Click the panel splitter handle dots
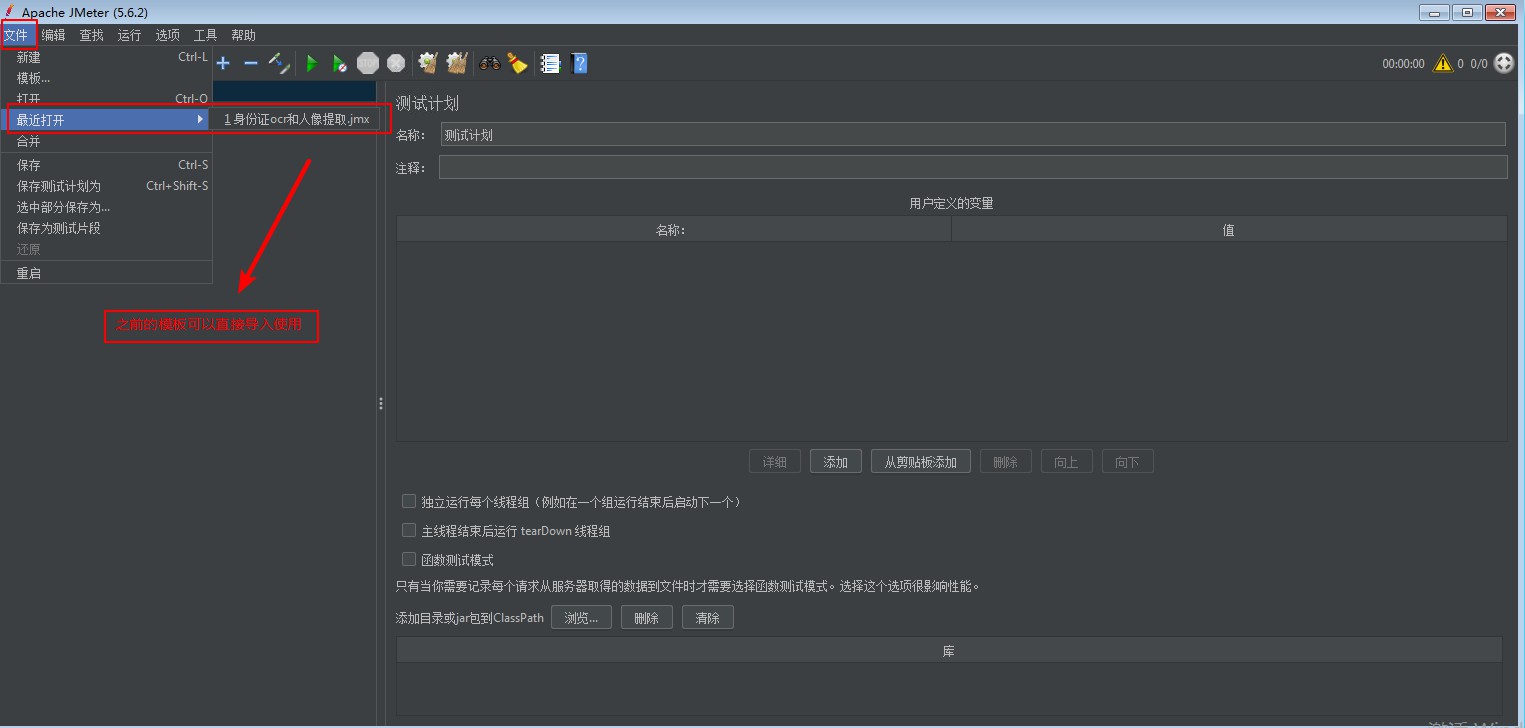Screen dimensions: 1525x728 pyautogui.click(x=381, y=403)
